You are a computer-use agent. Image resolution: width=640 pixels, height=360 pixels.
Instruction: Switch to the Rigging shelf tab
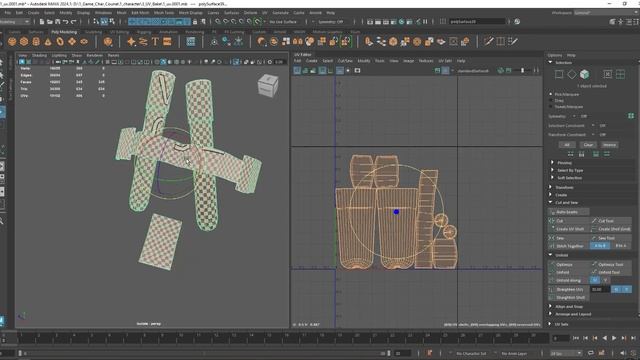point(144,32)
